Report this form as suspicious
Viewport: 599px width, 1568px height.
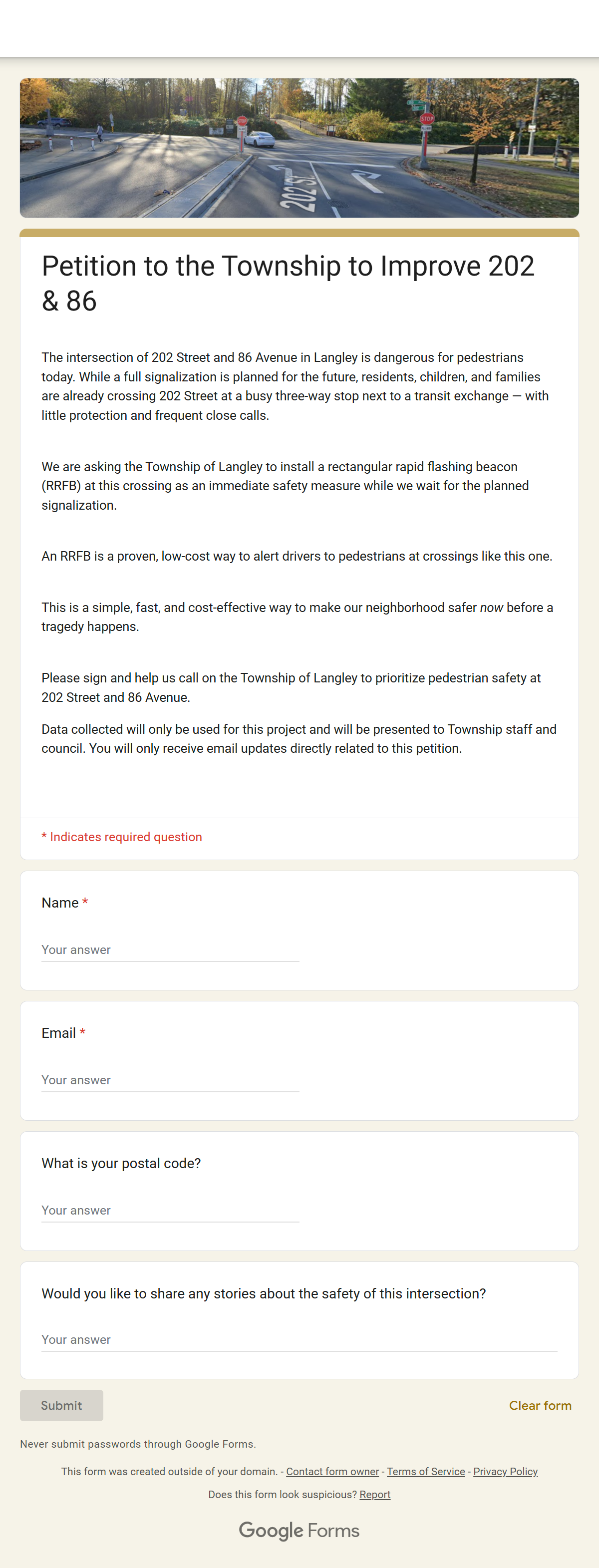coord(375,1494)
